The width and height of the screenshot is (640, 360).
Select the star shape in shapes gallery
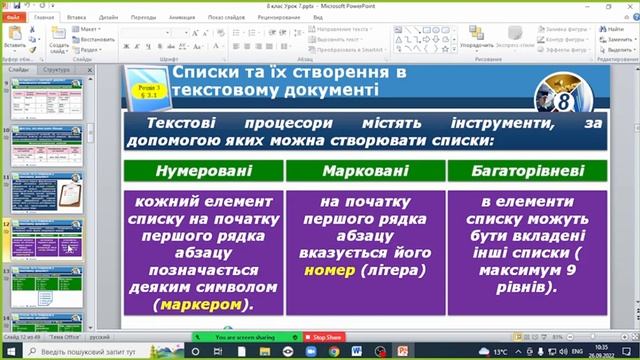445,49
